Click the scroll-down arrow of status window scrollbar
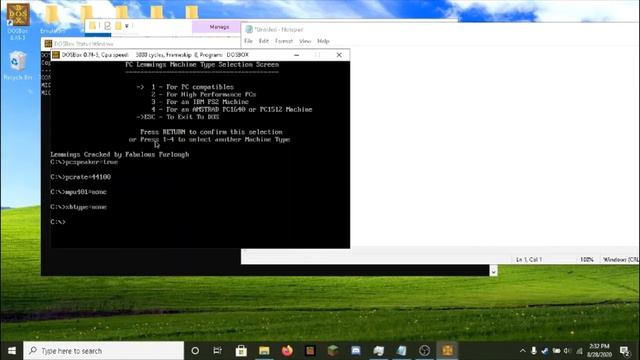Image resolution: width=640 pixels, height=360 pixels. coord(493,271)
